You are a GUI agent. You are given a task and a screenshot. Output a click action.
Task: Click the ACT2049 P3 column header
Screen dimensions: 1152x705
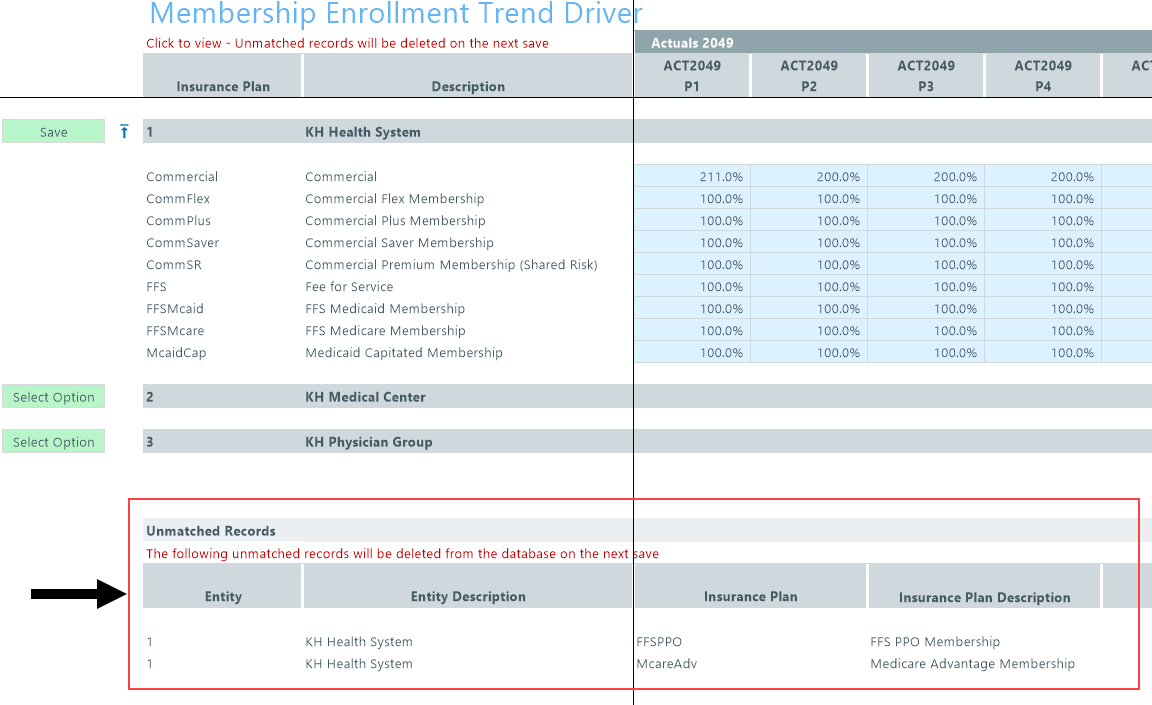(x=926, y=76)
